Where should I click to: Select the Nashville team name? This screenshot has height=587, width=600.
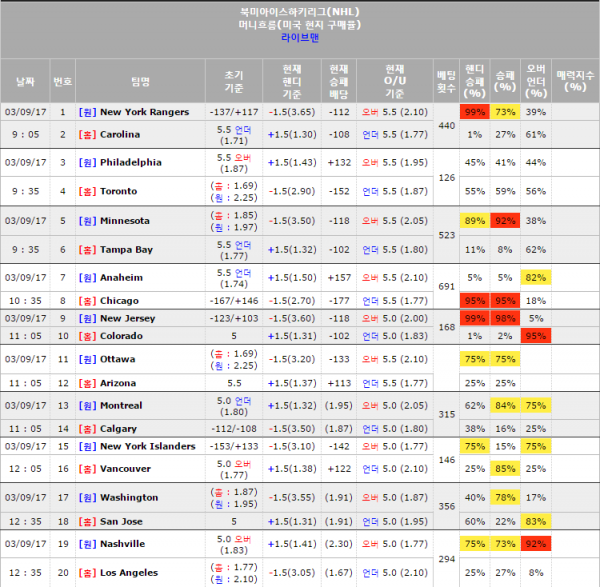pos(122,544)
